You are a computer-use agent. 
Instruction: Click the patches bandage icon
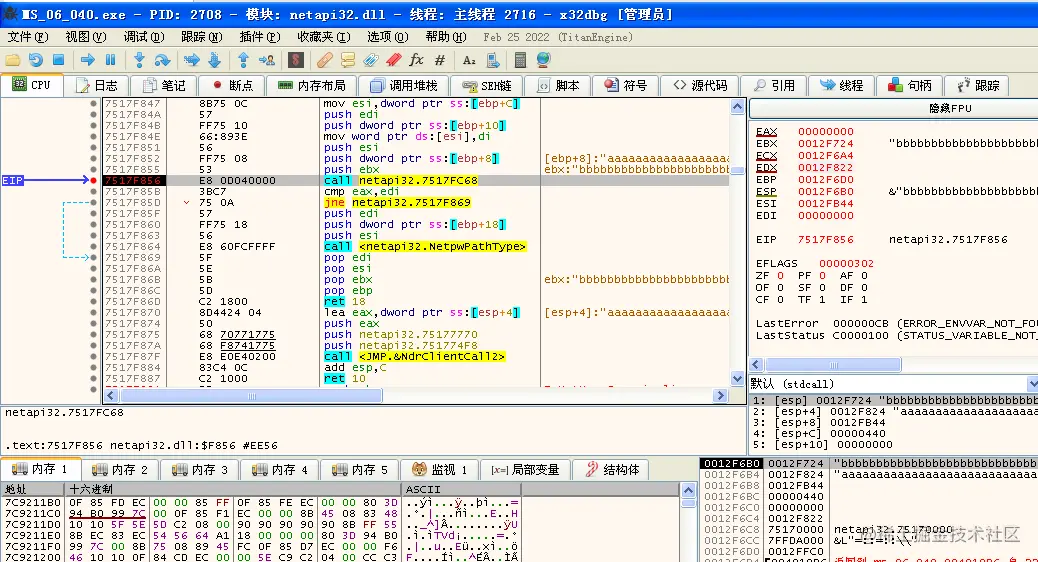pyautogui.click(x=324, y=60)
